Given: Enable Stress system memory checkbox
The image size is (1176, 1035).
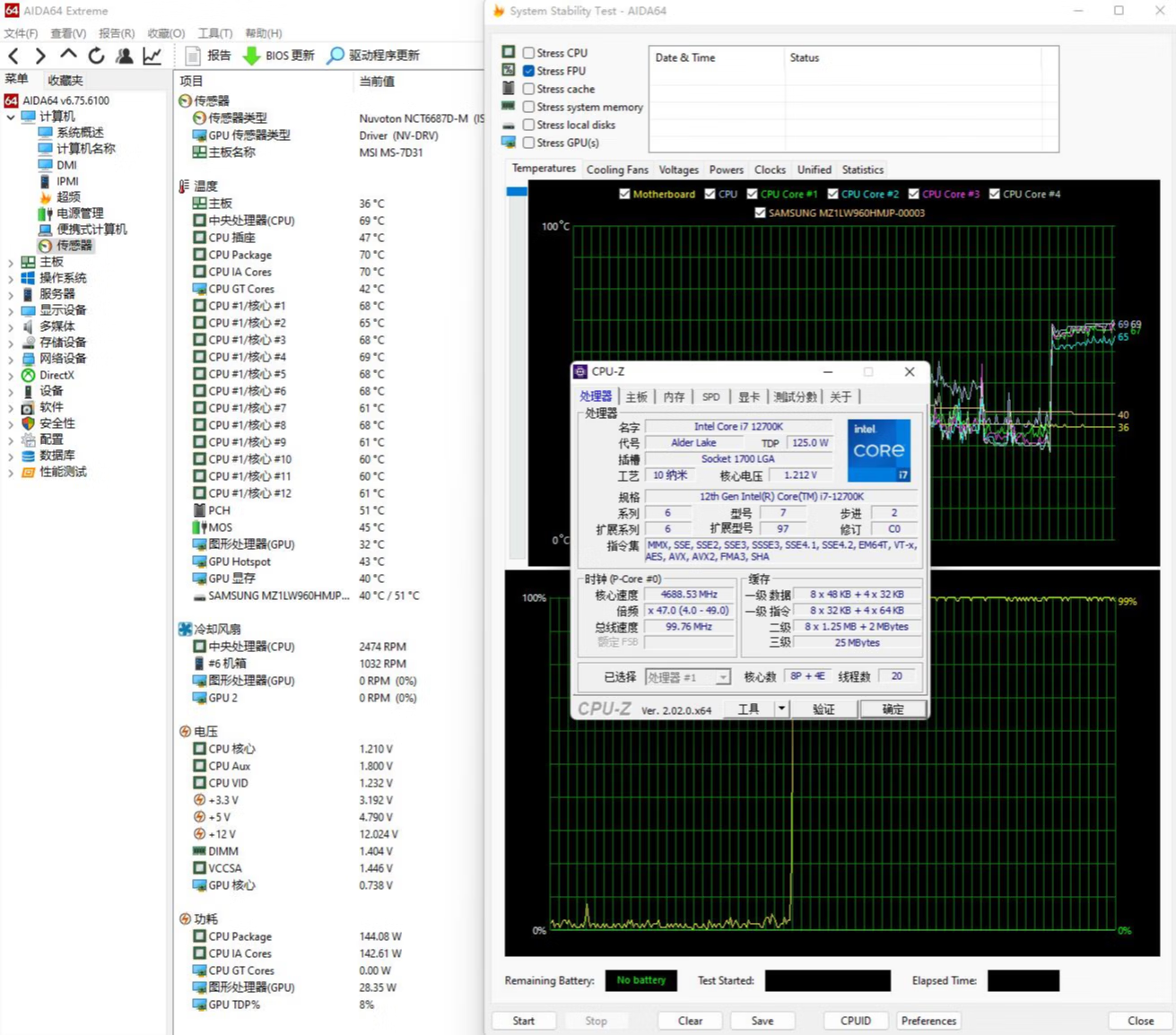Looking at the screenshot, I should click(x=529, y=107).
